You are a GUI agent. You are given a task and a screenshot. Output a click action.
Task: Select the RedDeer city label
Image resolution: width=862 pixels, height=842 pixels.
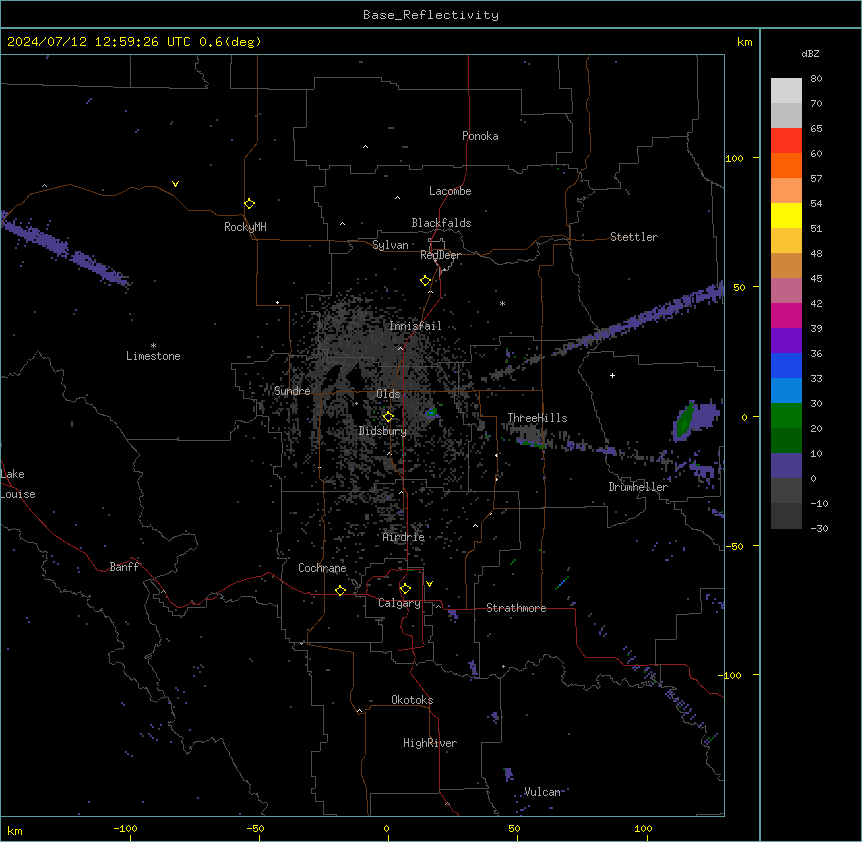[x=440, y=255]
